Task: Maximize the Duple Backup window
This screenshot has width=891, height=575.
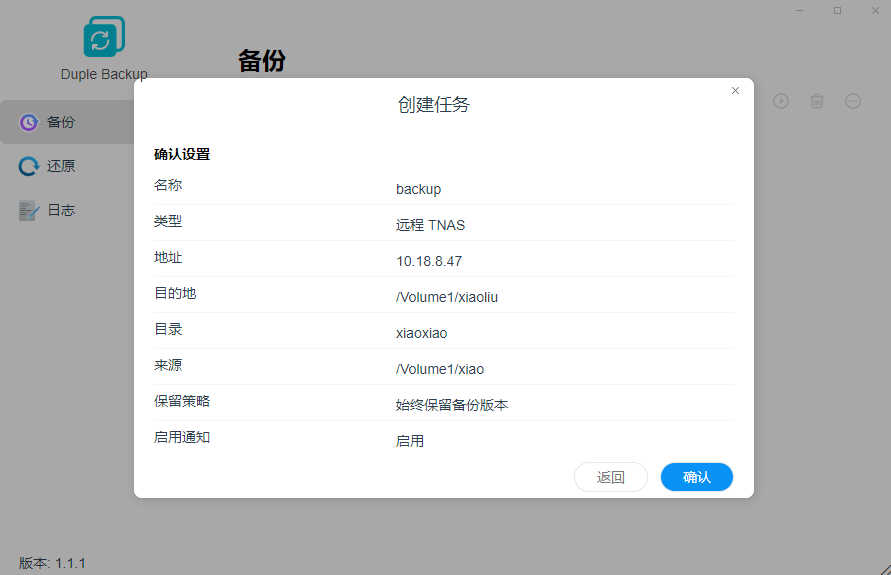Action: [x=837, y=10]
